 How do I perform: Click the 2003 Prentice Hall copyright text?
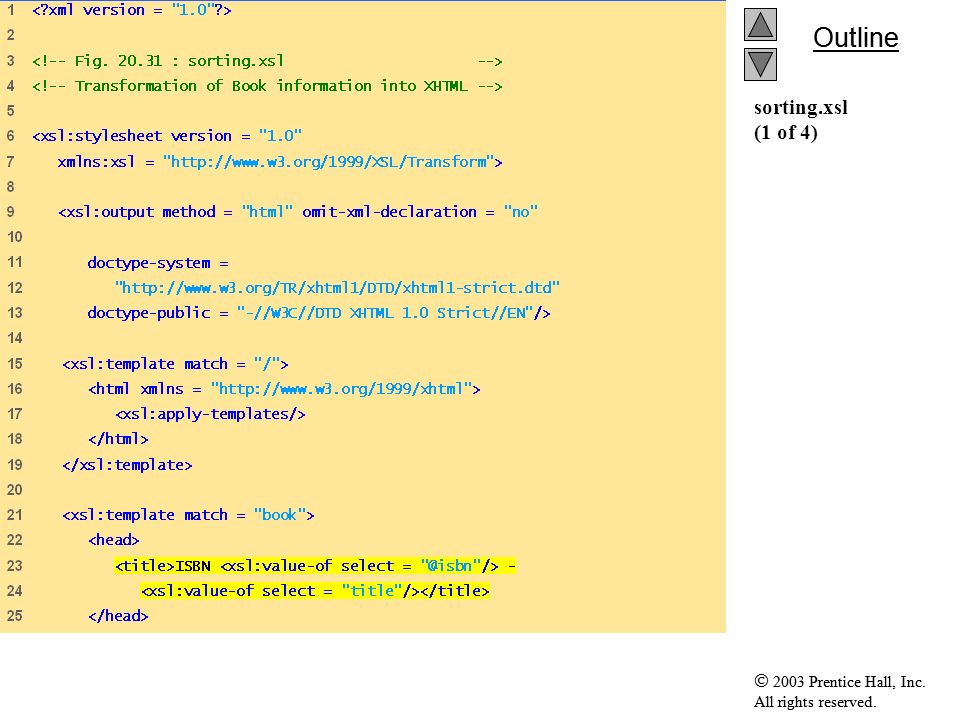pyautogui.click(x=839, y=681)
